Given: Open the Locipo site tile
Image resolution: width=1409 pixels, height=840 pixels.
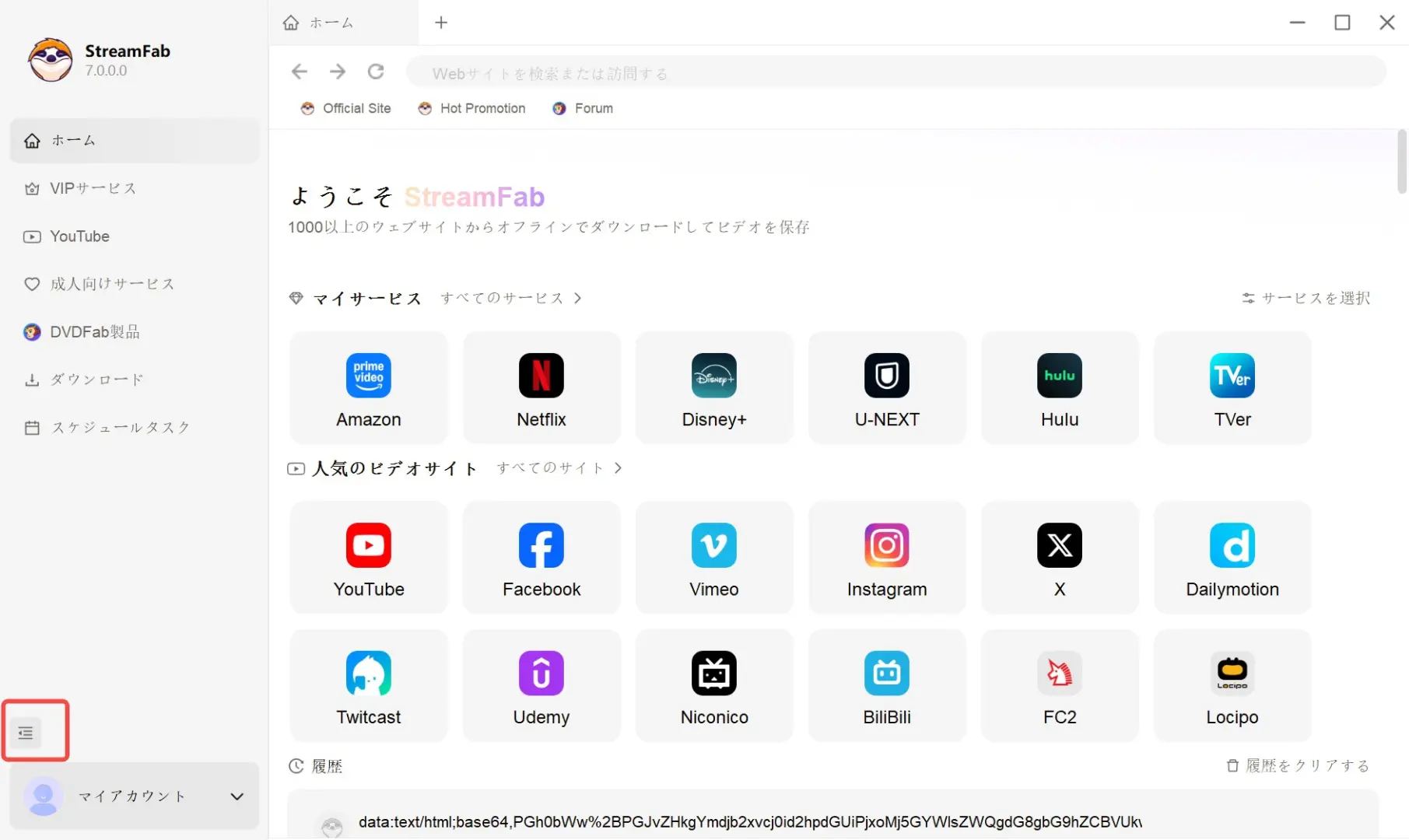Looking at the screenshot, I should [1232, 685].
